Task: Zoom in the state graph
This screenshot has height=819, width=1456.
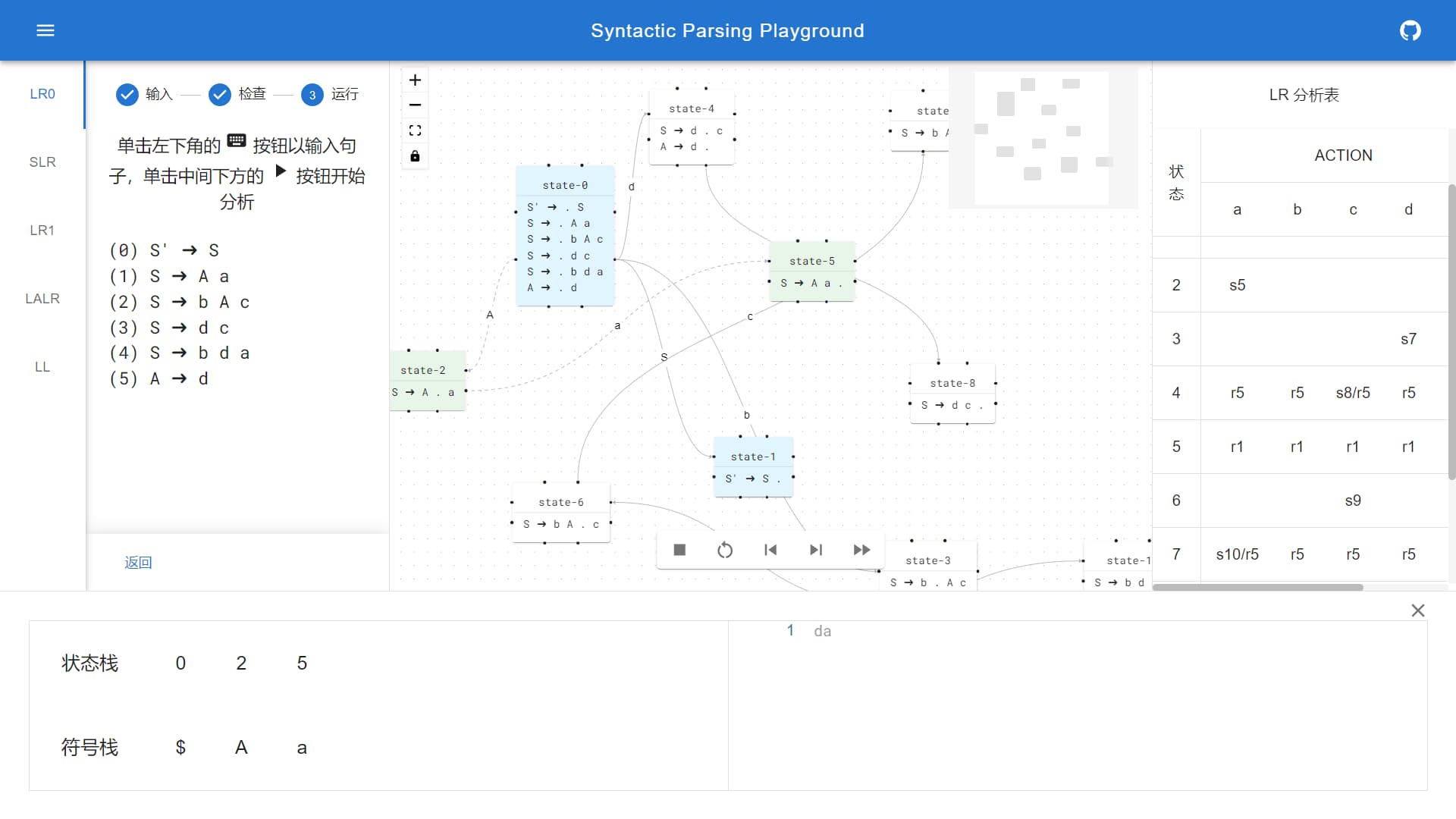Action: pyautogui.click(x=415, y=80)
